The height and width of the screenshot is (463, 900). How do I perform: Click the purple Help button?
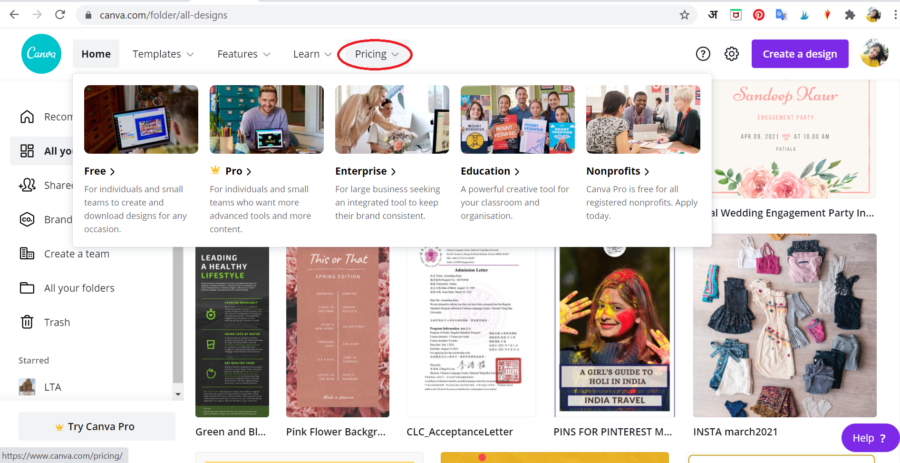pos(869,438)
